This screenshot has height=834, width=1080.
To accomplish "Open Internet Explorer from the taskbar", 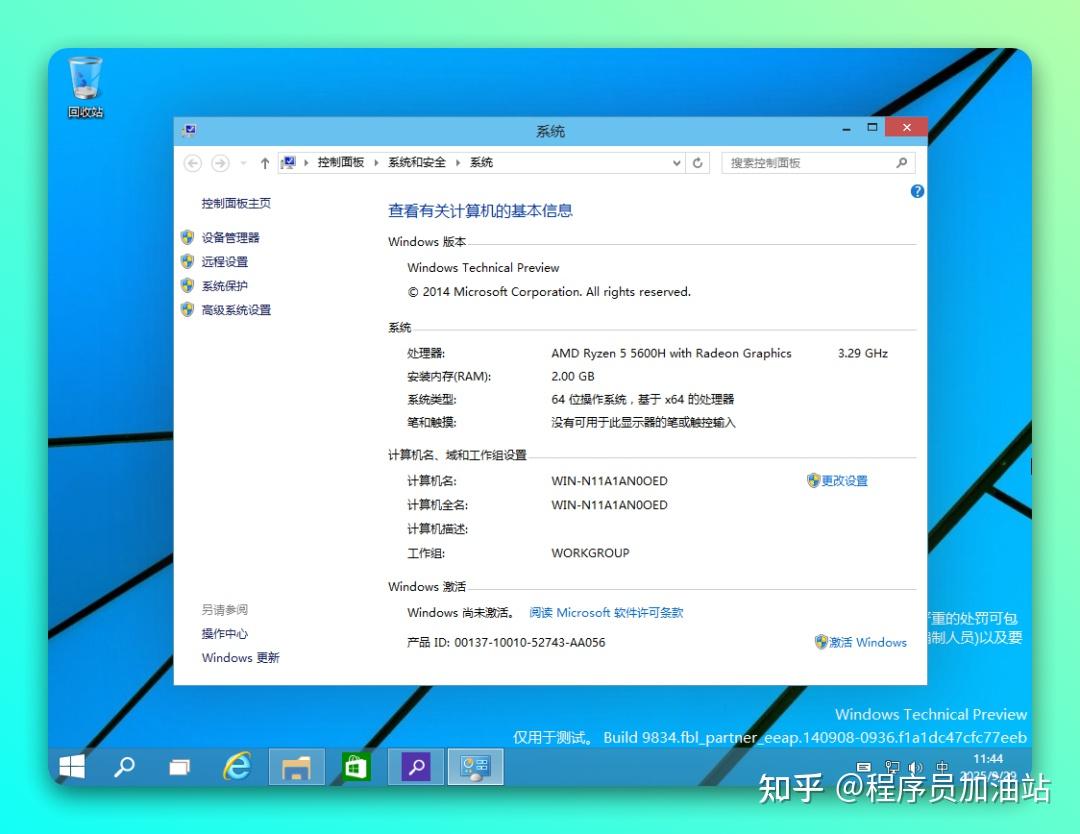I will pyautogui.click(x=237, y=767).
